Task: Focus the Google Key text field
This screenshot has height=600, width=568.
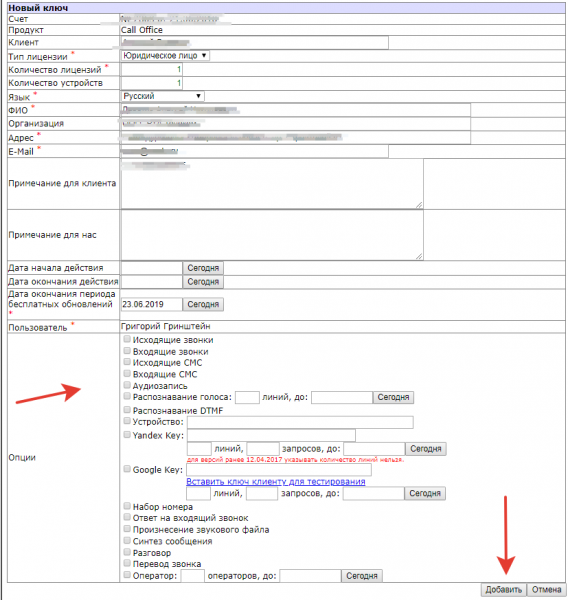Action: coord(279,470)
